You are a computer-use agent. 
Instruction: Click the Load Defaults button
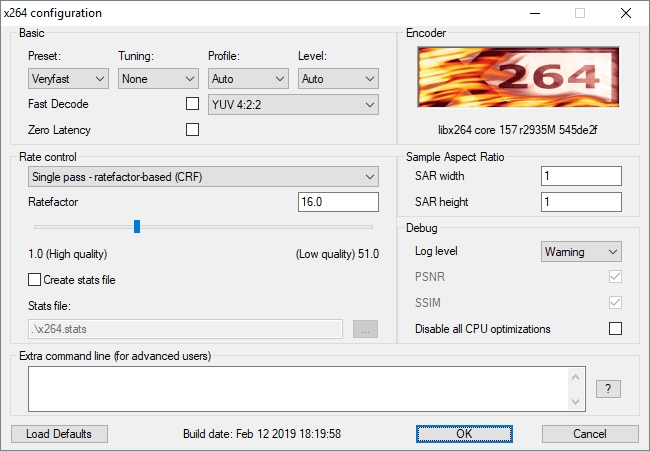click(x=59, y=434)
